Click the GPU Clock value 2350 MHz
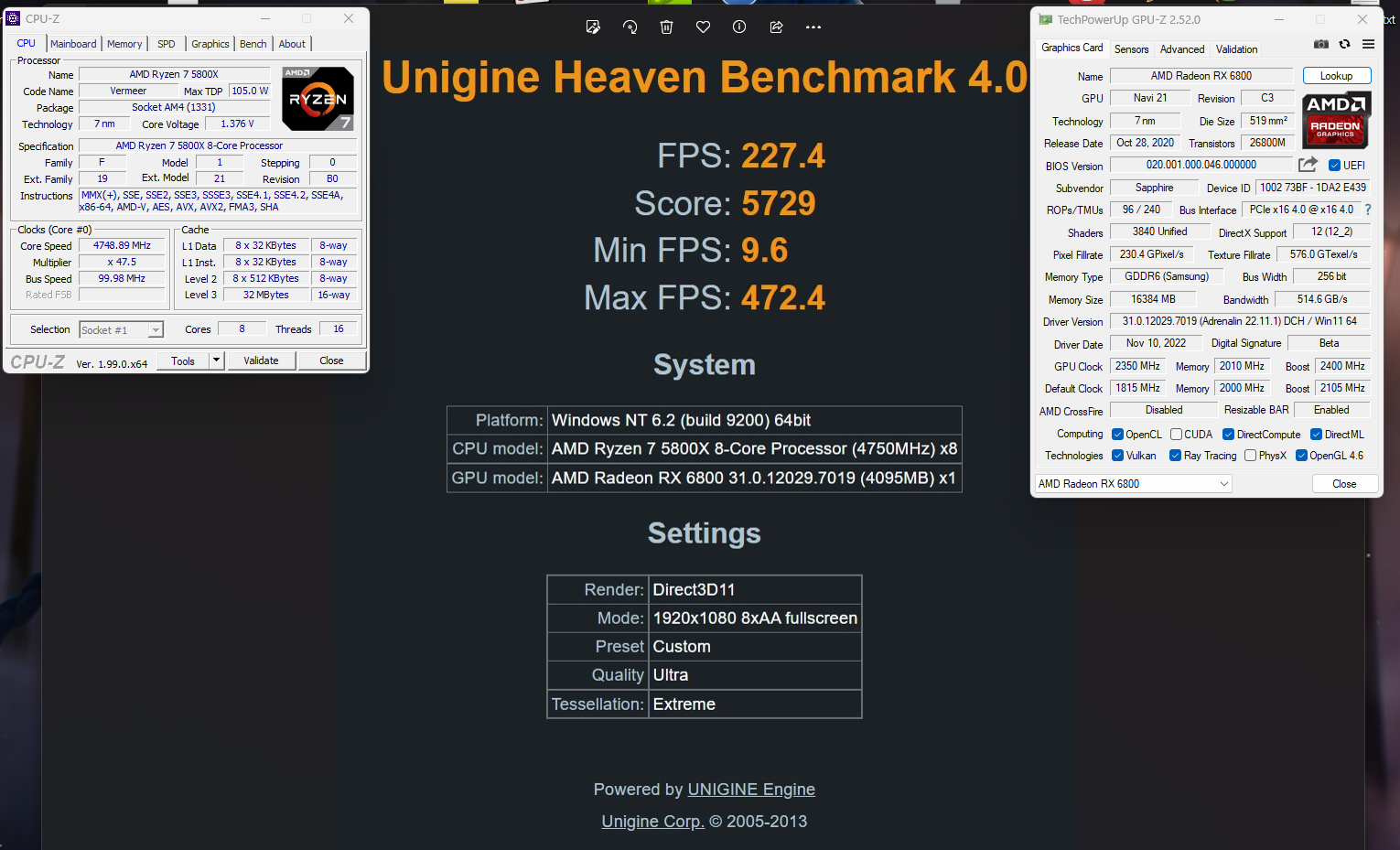This screenshot has height=850, width=1400. click(1137, 366)
